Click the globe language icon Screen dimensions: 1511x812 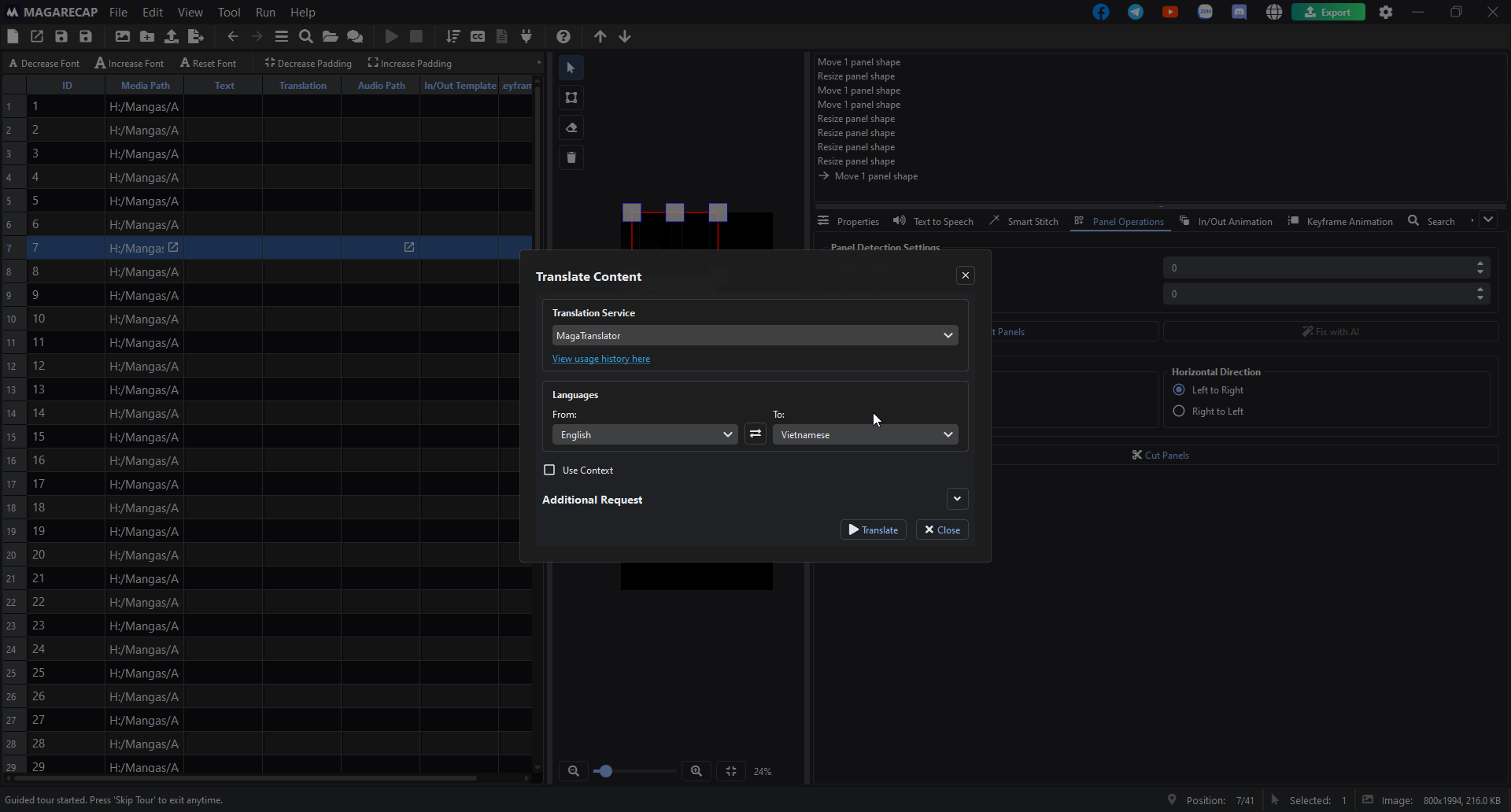[x=1274, y=12]
